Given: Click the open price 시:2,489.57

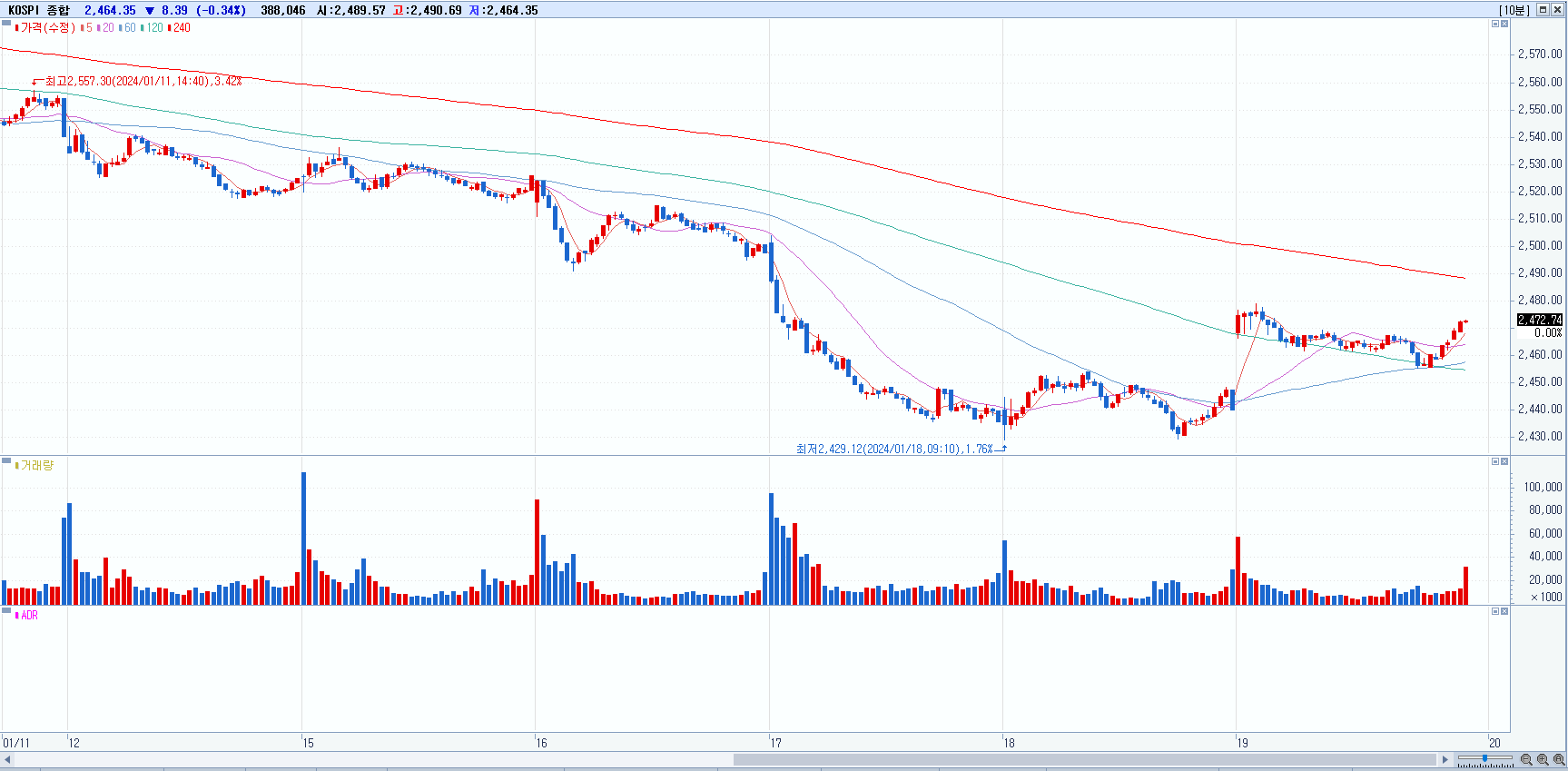Looking at the screenshot, I should point(350,10).
